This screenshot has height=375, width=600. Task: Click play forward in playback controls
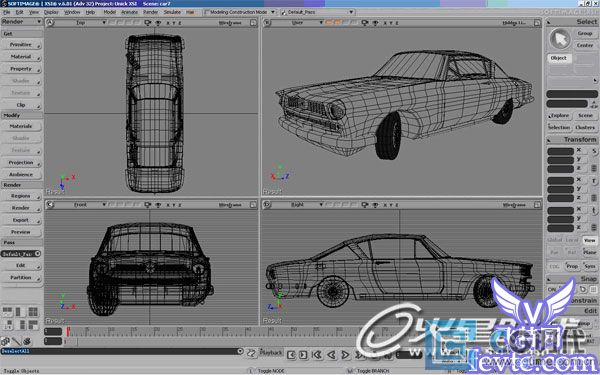point(346,355)
